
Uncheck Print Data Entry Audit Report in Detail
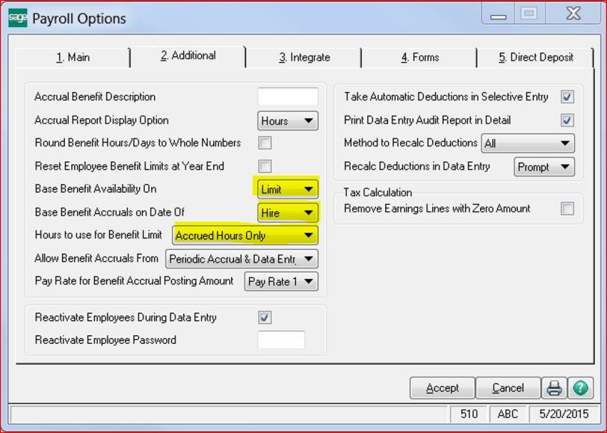tap(567, 121)
